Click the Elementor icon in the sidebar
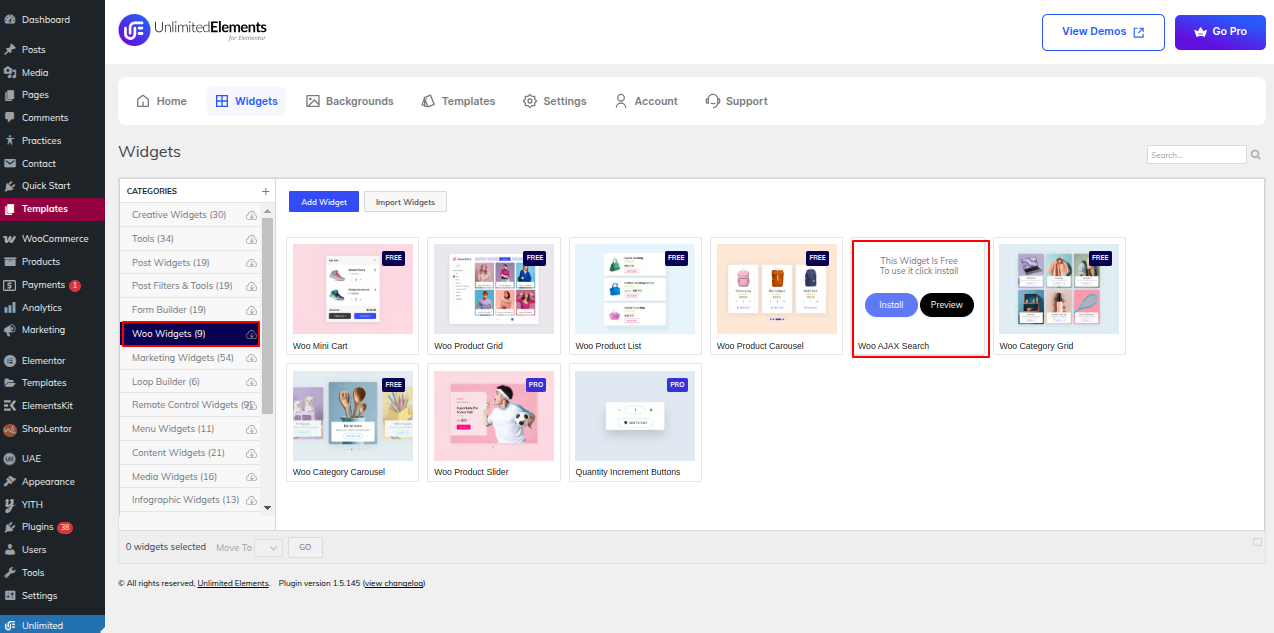Viewport: 1274px width, 633px height. point(10,361)
